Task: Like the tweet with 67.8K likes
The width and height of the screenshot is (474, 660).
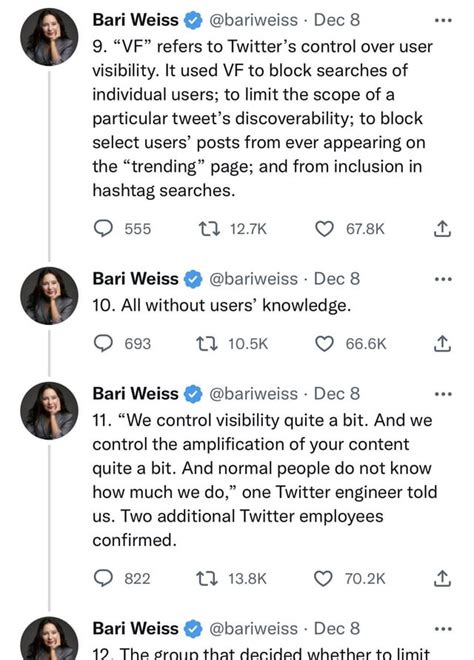Action: tap(324, 229)
